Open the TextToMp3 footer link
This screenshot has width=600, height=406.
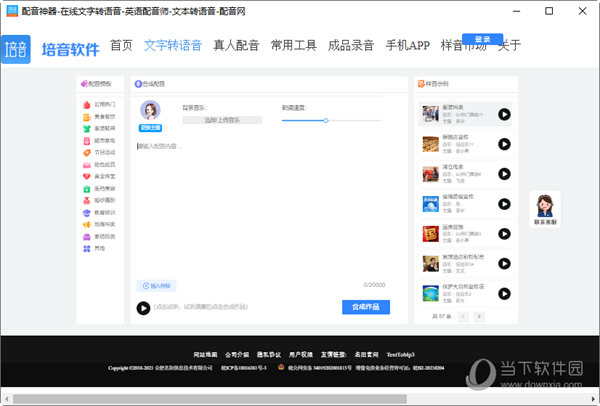pyautogui.click(x=401, y=355)
